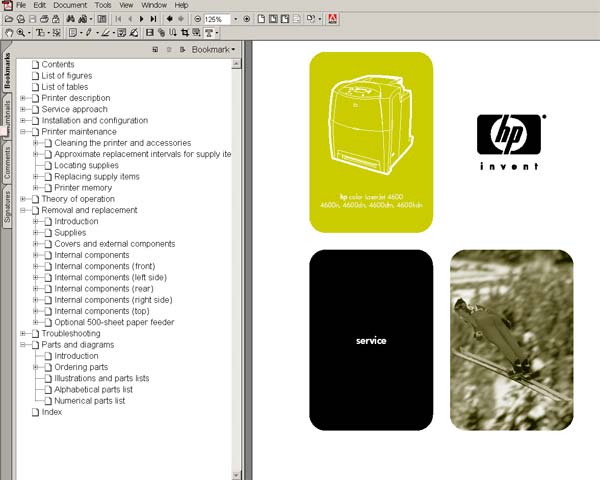Select the Pencil tool

coord(89,33)
